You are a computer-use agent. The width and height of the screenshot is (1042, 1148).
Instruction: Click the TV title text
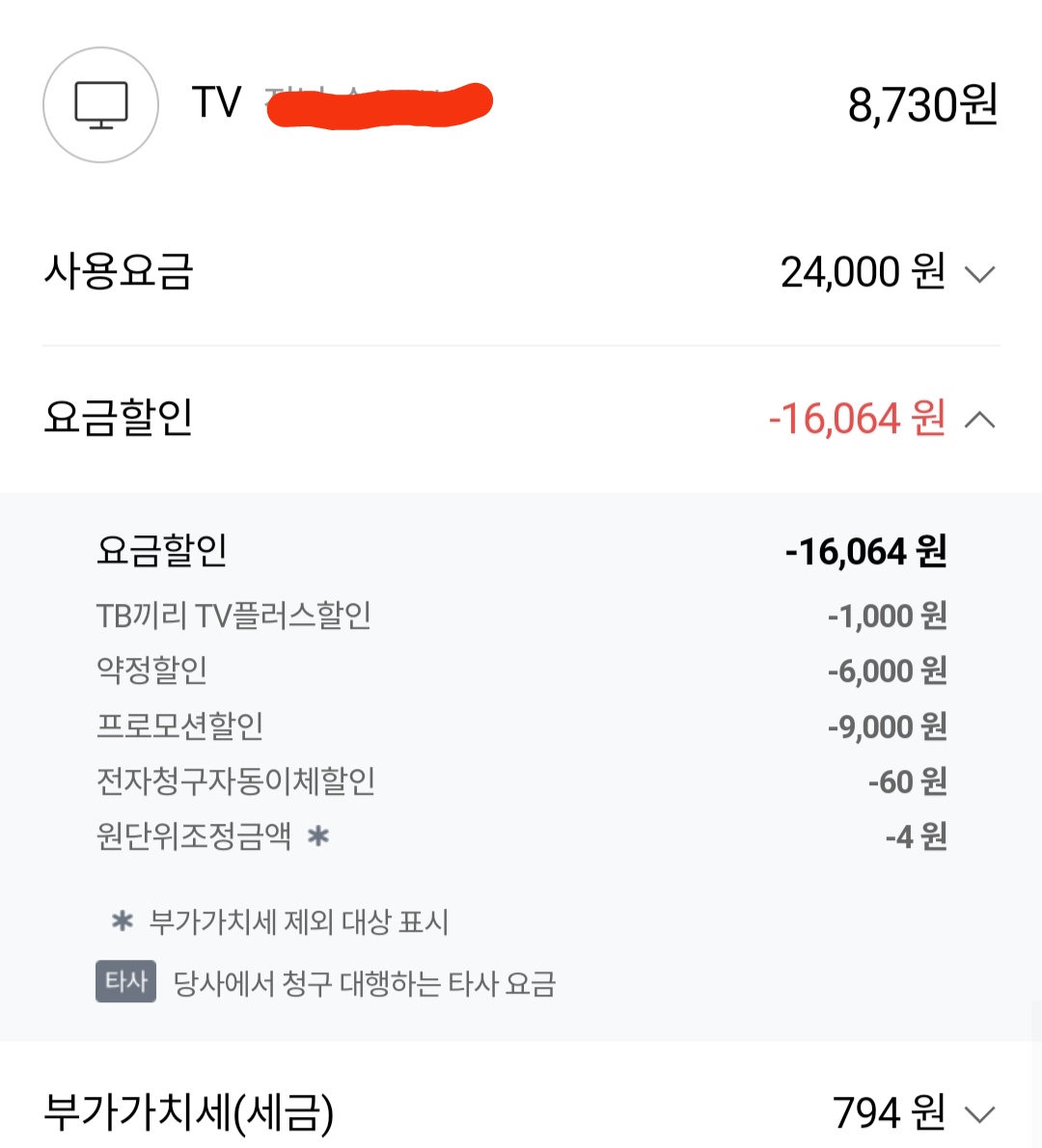coord(216,102)
